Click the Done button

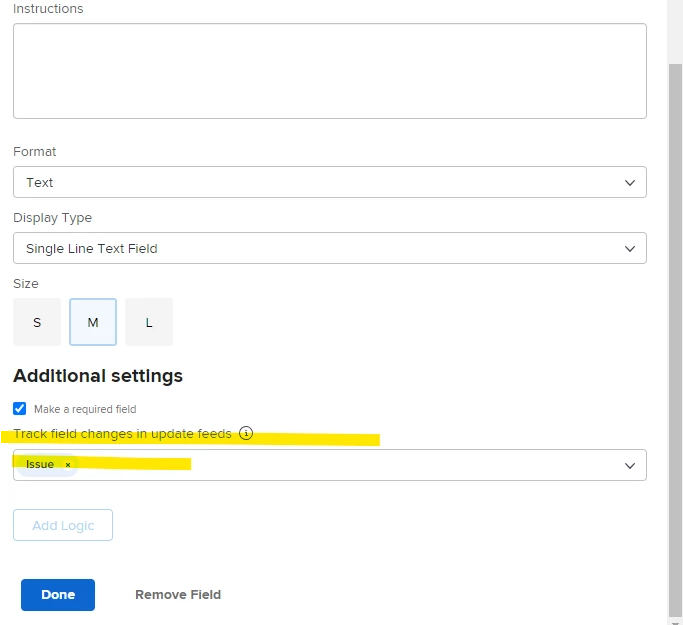click(x=58, y=595)
